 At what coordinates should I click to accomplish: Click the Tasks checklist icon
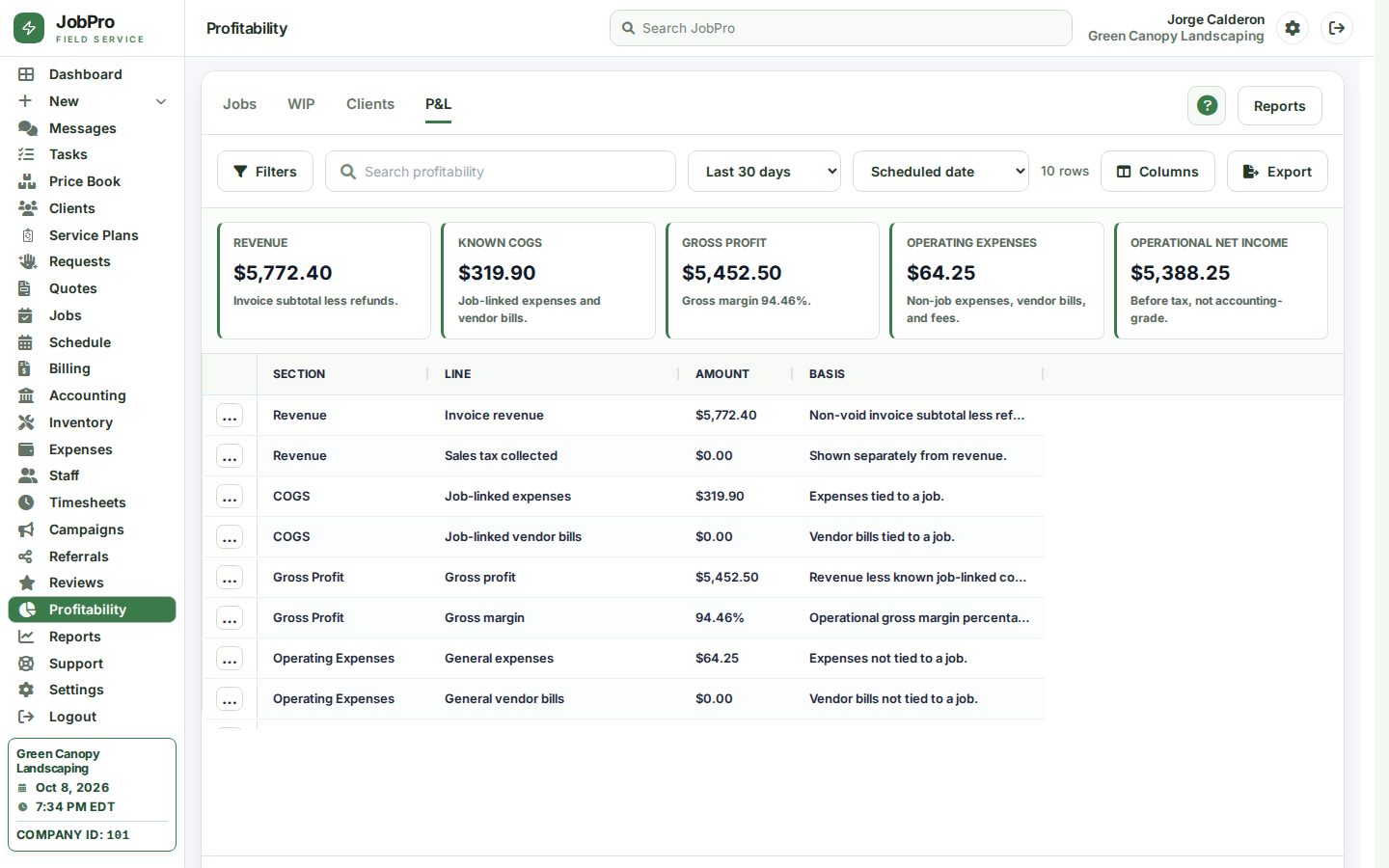(26, 154)
